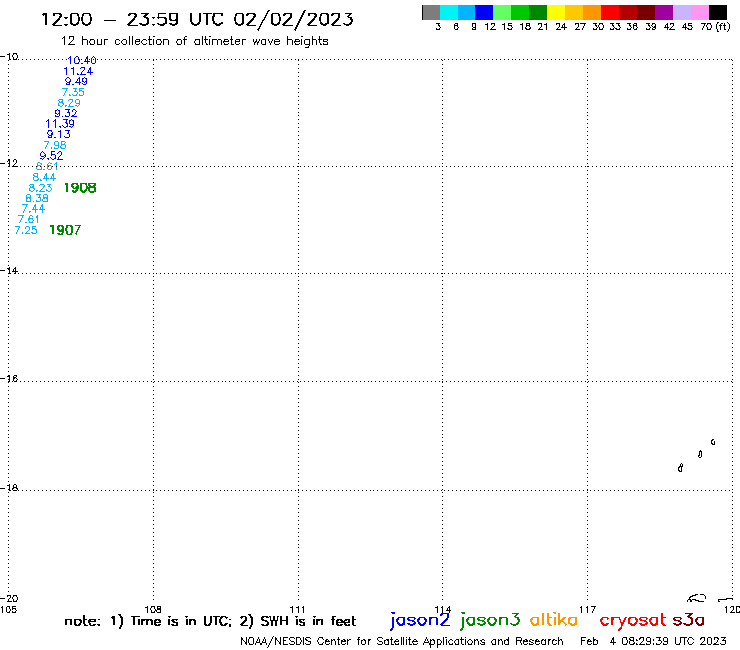Image resolution: width=740 pixels, height=650 pixels.
Task: Click the 8.29 wave height reading
Action: coord(69,103)
